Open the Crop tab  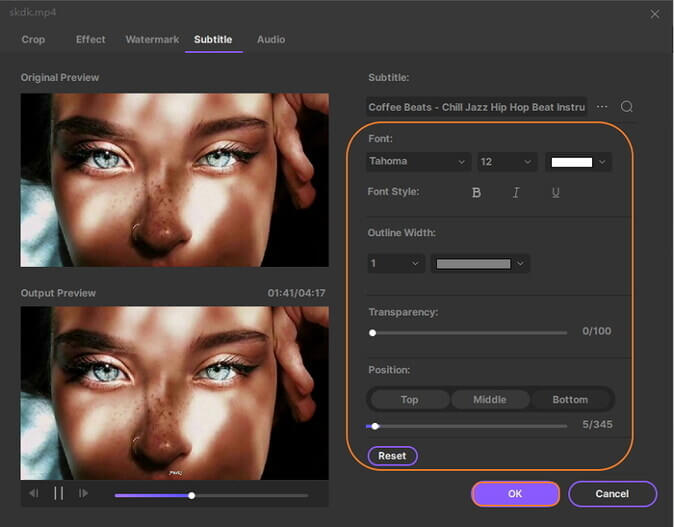click(33, 40)
